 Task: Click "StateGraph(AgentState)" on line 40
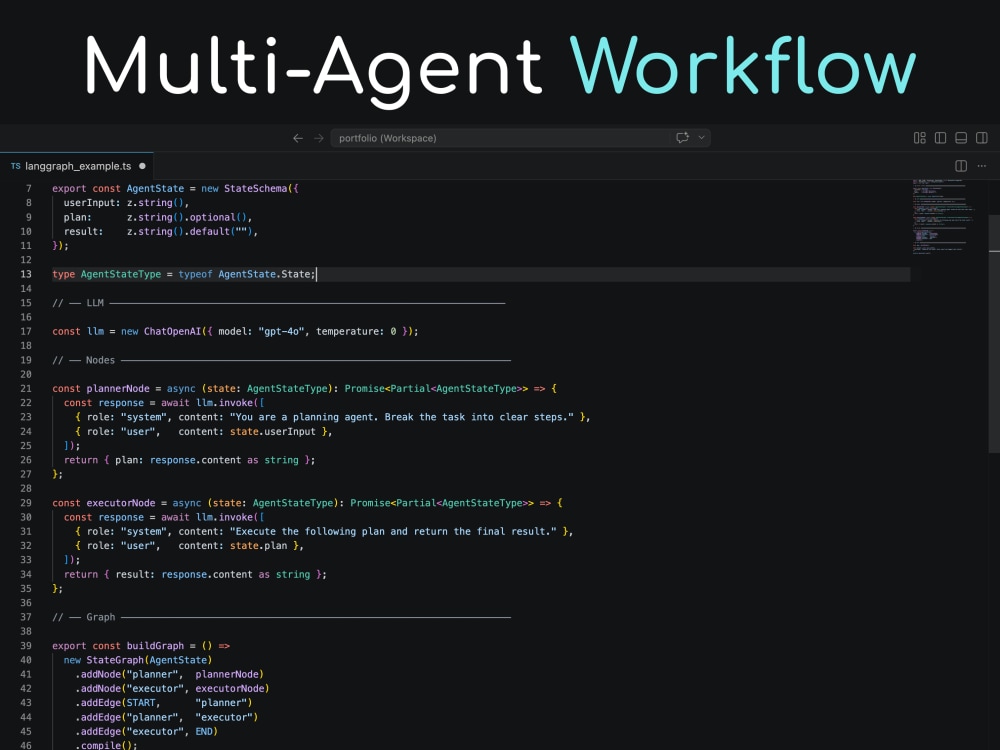[x=149, y=660]
